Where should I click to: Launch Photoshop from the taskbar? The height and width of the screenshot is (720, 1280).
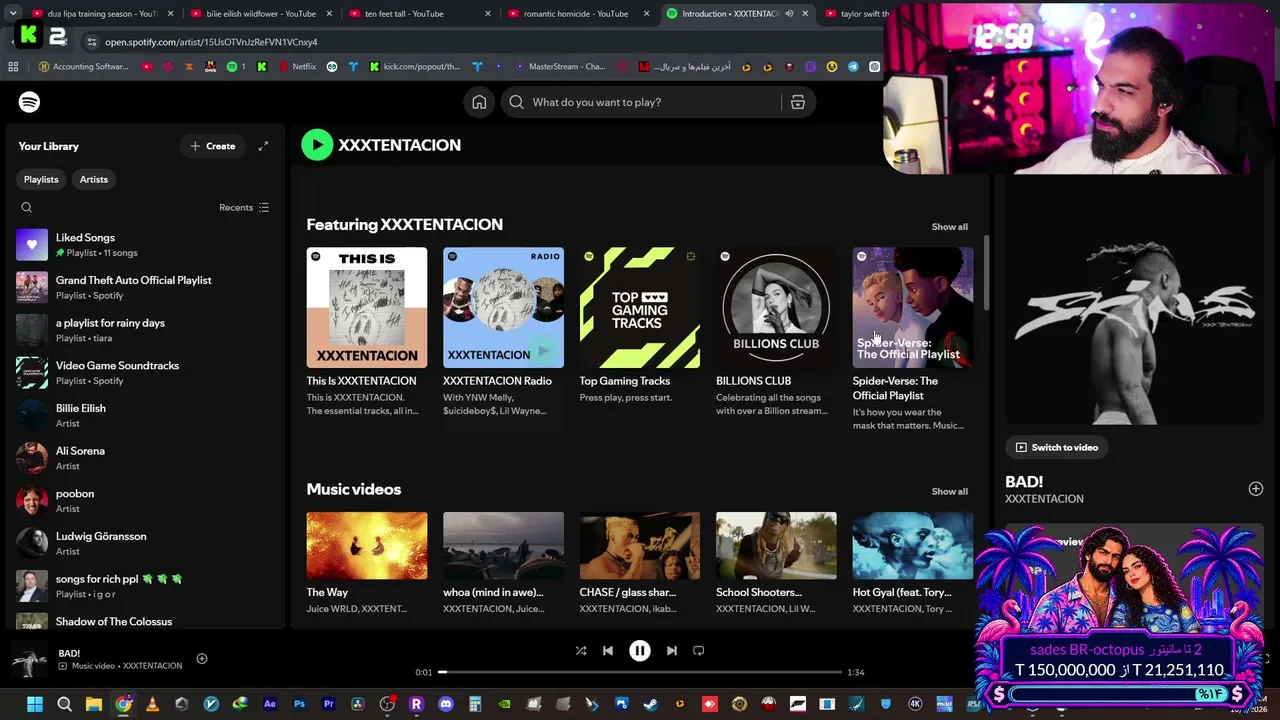(299, 704)
